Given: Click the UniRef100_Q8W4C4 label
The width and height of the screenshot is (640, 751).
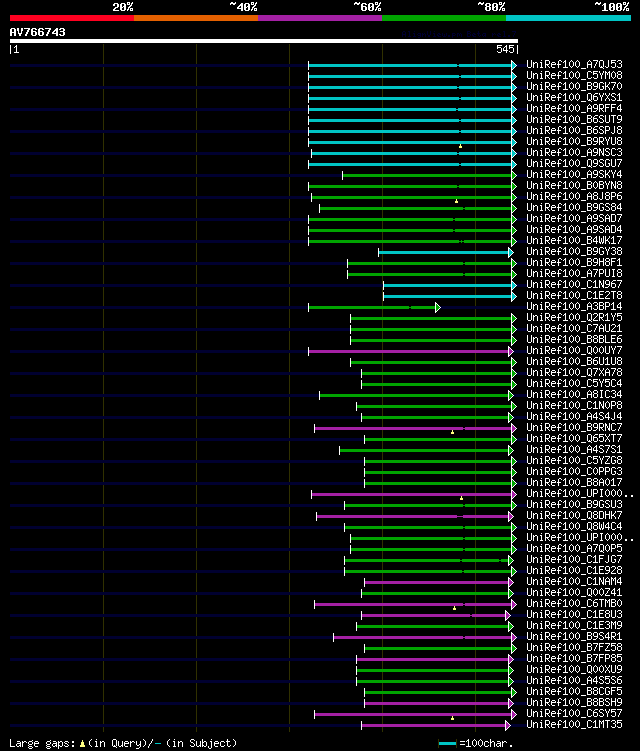Looking at the screenshot, I should coord(574,527).
